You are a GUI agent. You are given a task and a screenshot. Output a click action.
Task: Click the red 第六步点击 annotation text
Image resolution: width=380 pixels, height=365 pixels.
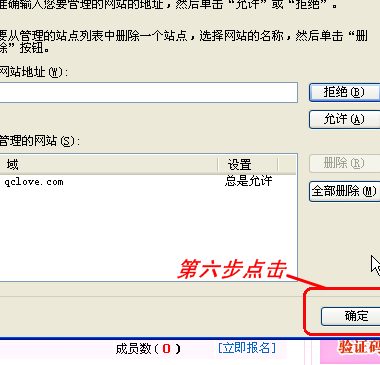tap(232, 269)
